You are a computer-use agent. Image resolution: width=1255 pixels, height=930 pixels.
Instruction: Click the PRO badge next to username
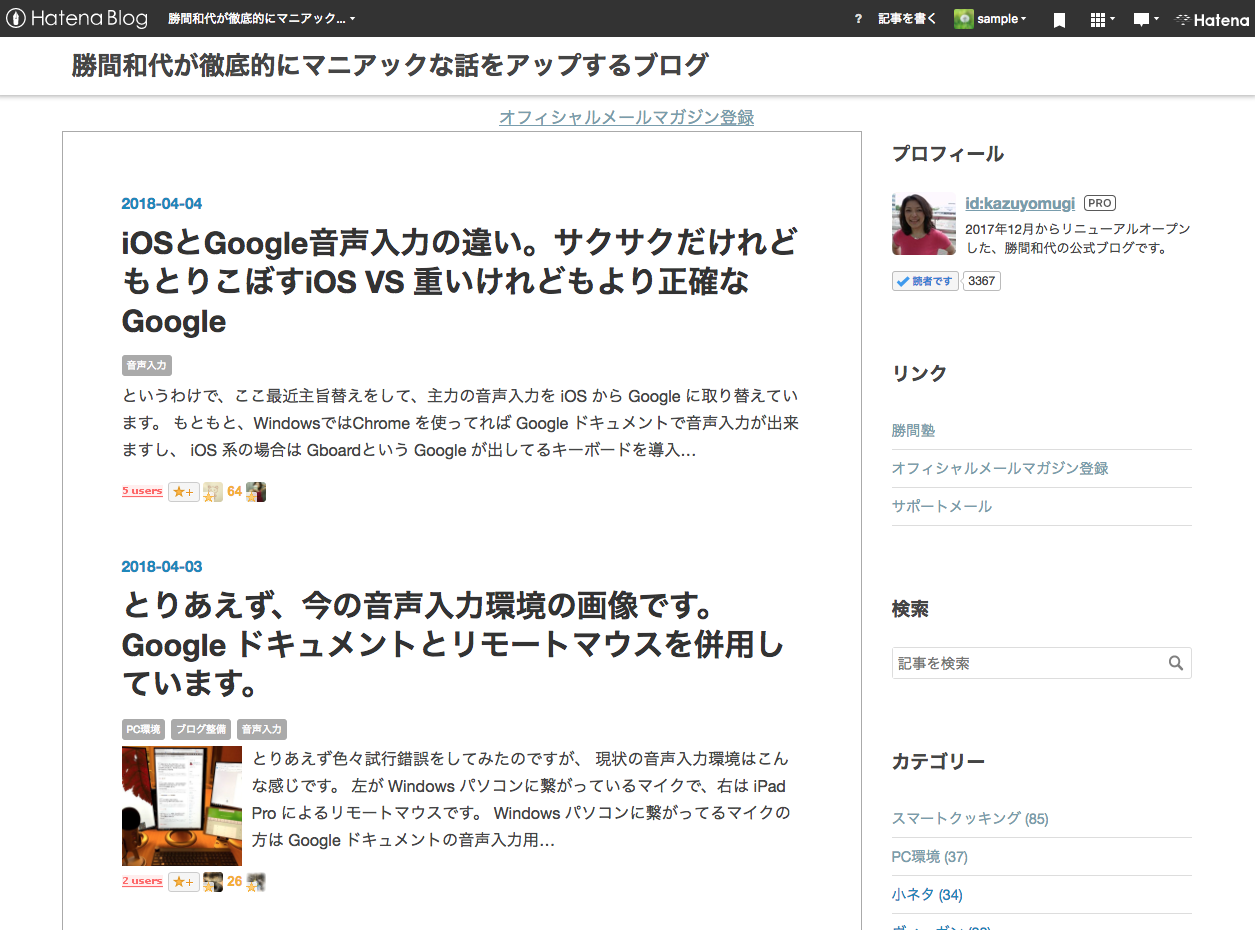tap(1100, 203)
